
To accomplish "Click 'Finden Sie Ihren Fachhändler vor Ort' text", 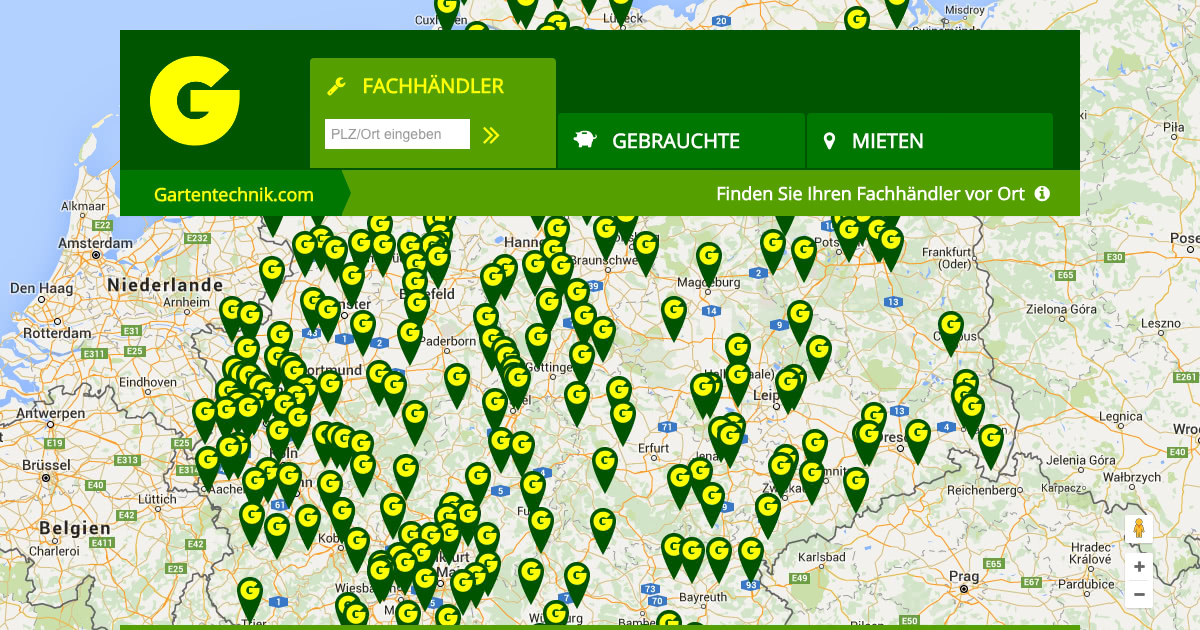I will point(870,194).
